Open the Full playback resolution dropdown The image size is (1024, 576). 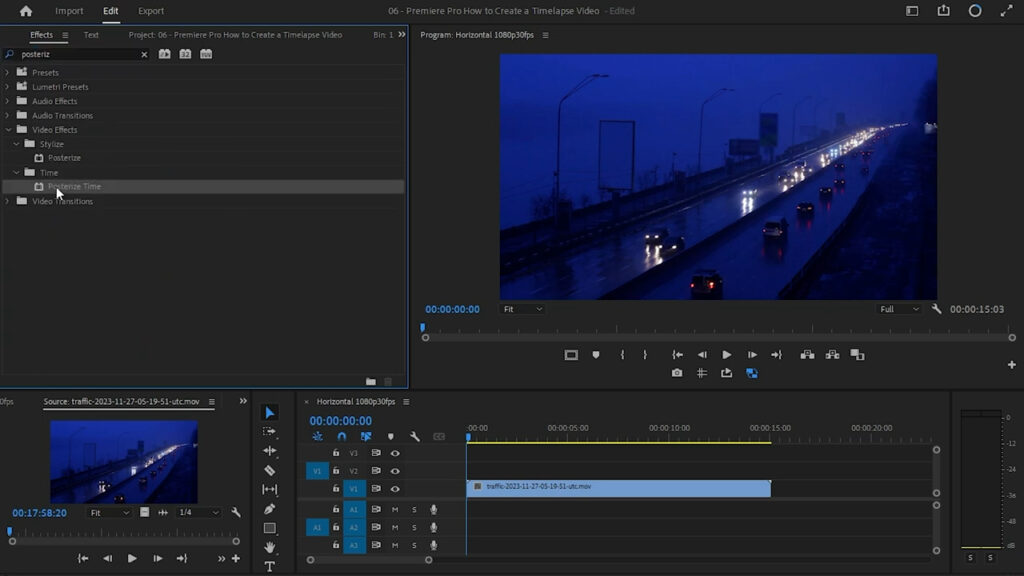tap(899, 310)
